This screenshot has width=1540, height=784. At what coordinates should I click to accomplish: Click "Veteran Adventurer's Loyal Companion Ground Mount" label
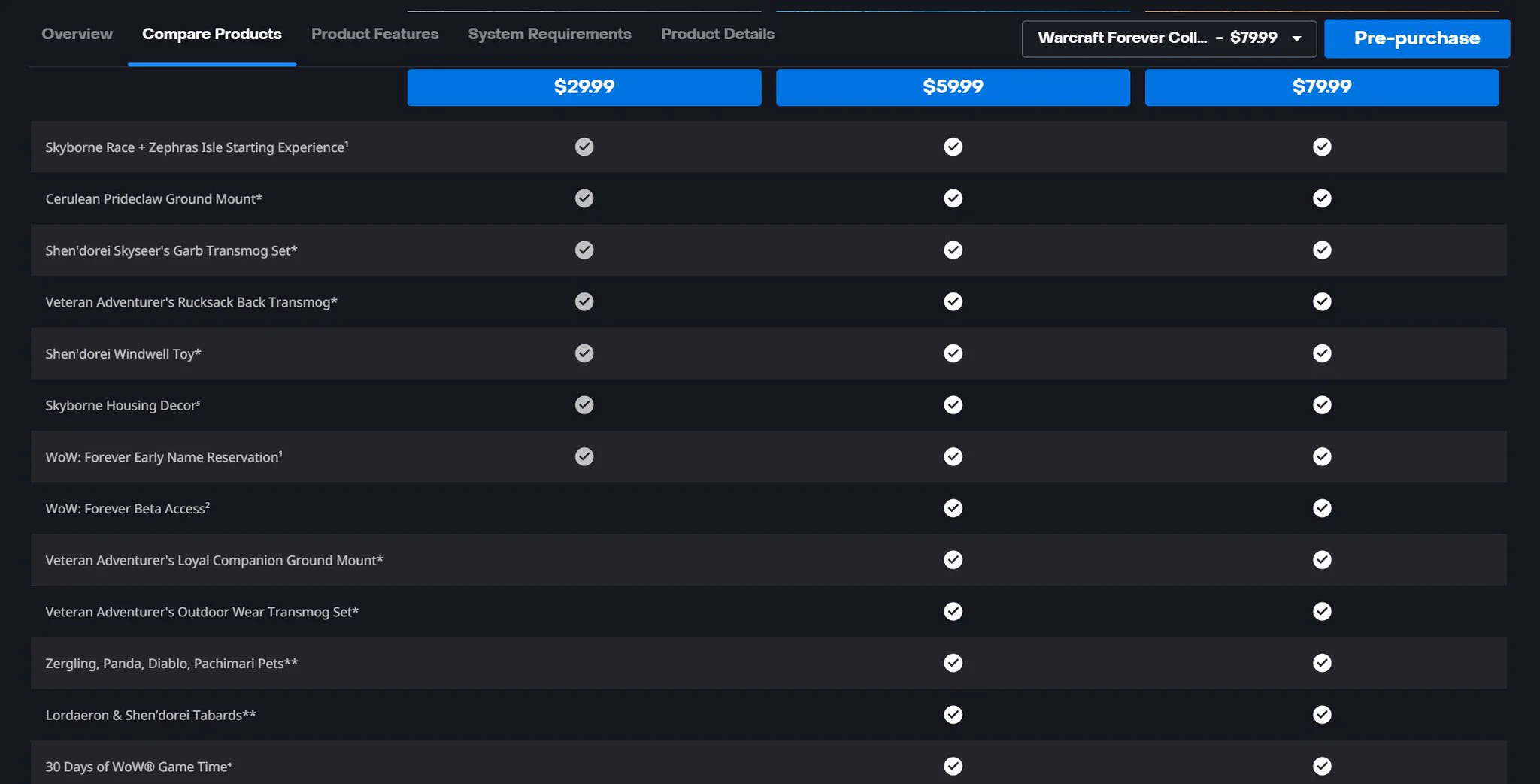214,561
